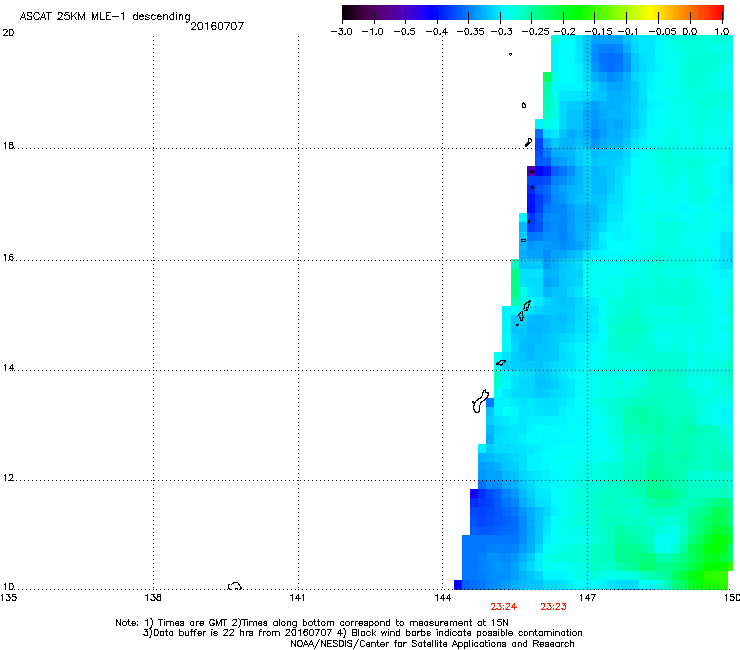Click longitude axis label 138
Viewport: 740px width, 650px height.
click(x=153, y=598)
